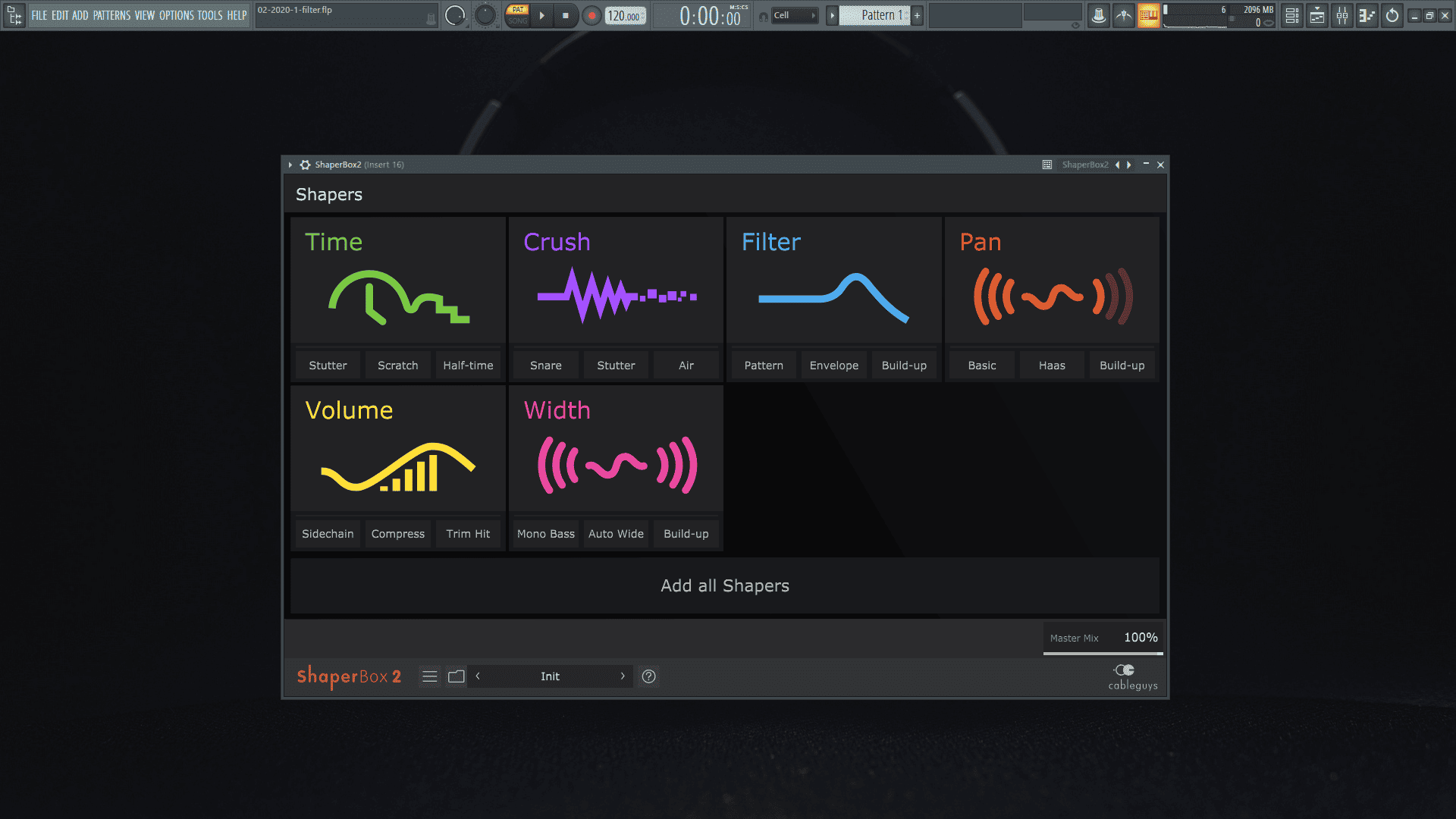The width and height of the screenshot is (1456, 819).
Task: Open the ShaperBox main menu icon
Action: (429, 676)
